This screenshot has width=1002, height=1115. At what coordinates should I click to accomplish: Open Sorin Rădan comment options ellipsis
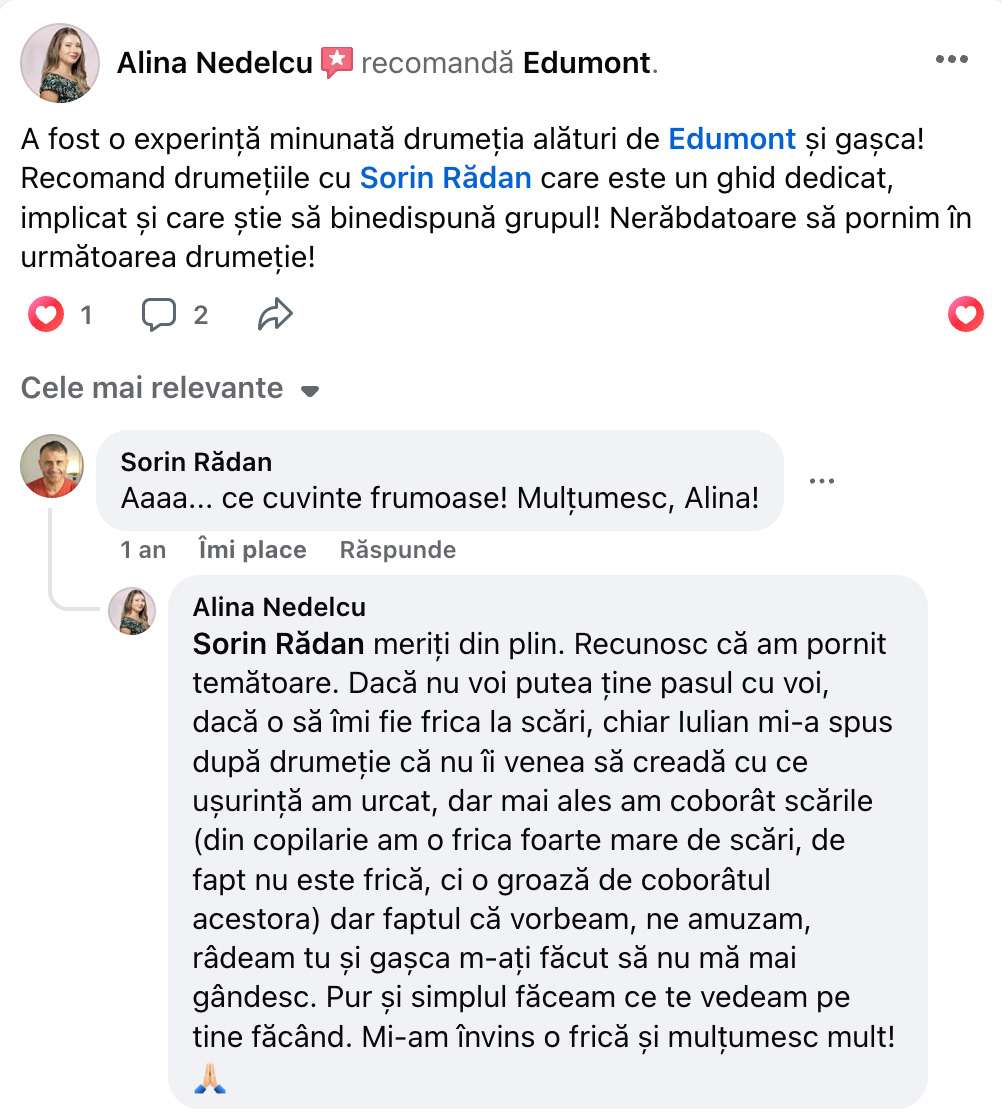[821, 481]
